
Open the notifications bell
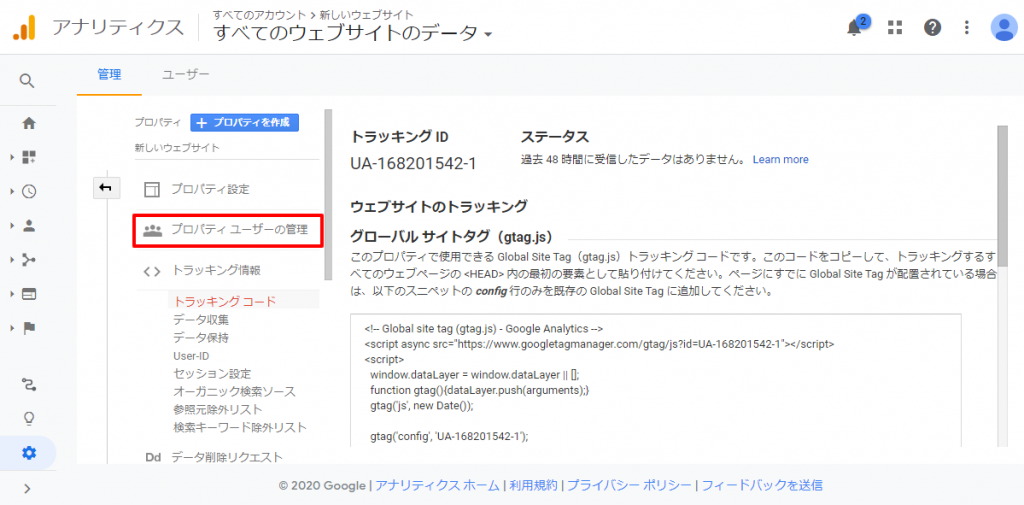click(x=854, y=27)
